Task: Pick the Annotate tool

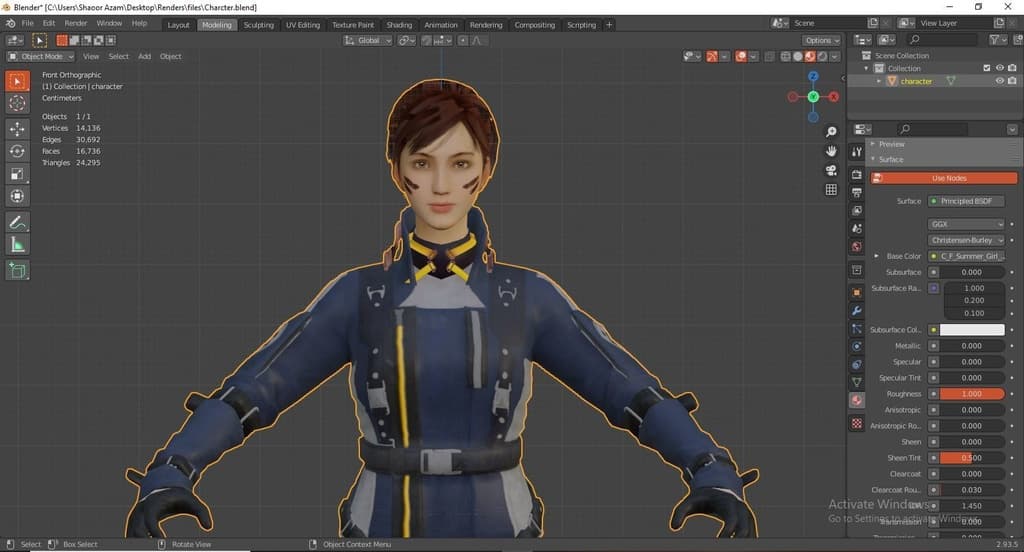Action: point(17,222)
